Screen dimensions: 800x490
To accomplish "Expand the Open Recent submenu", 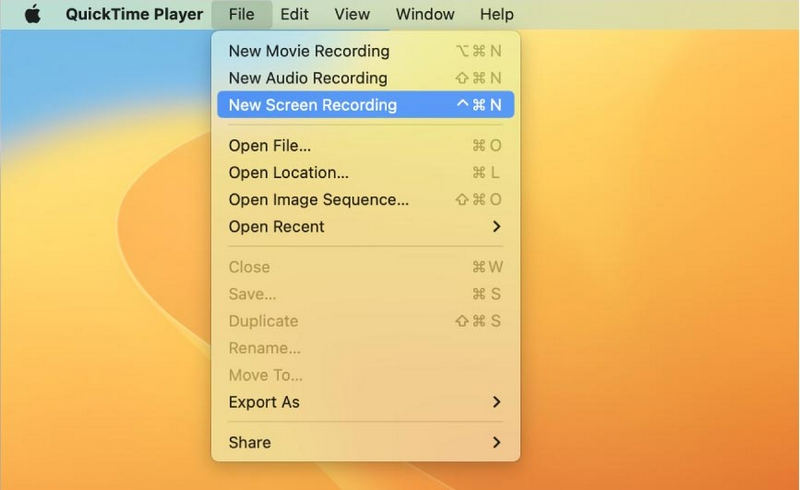I will coord(276,227).
